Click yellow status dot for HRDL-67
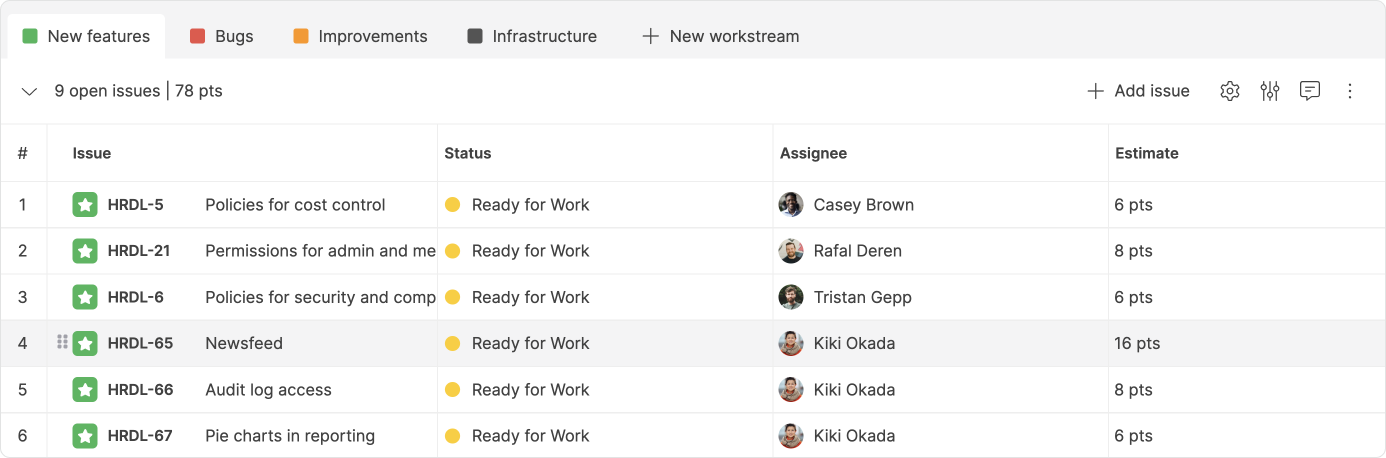Viewport: 1386px width, 458px height. tap(452, 436)
